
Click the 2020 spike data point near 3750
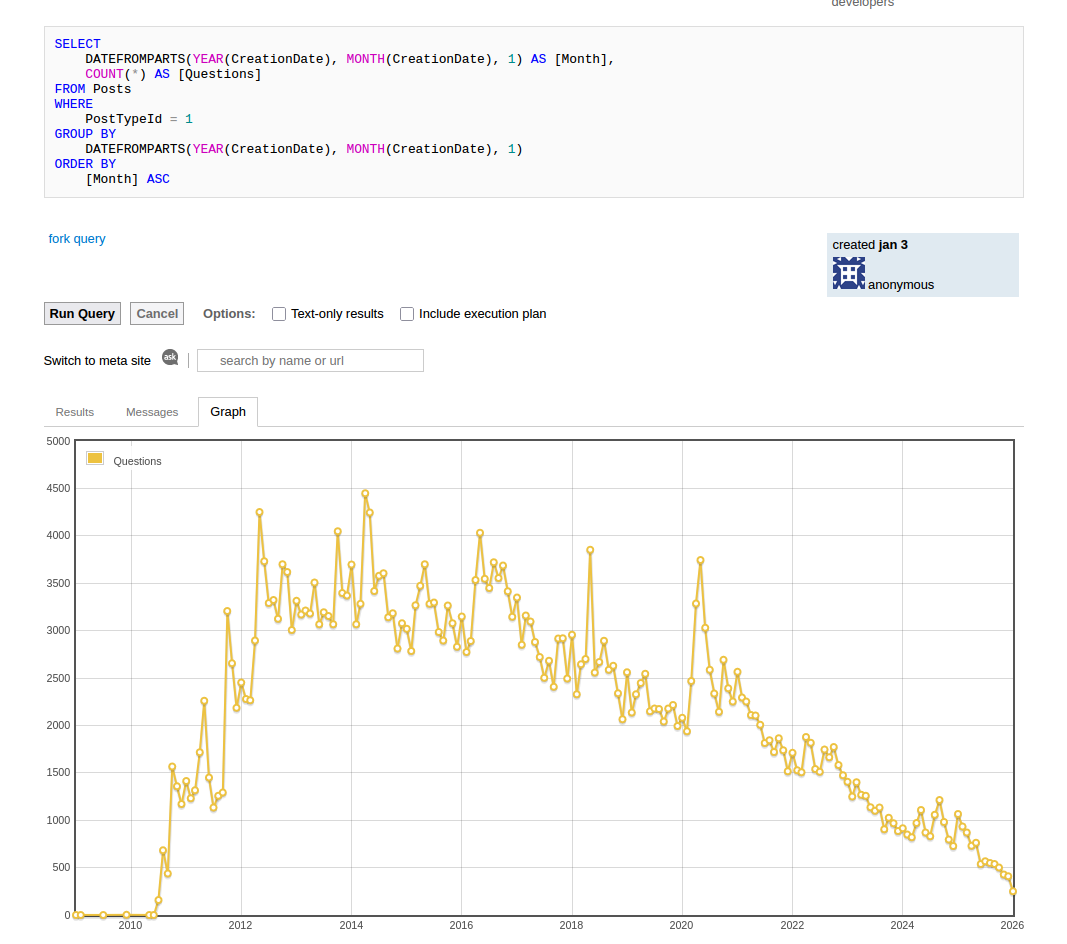pyautogui.click(x=700, y=560)
